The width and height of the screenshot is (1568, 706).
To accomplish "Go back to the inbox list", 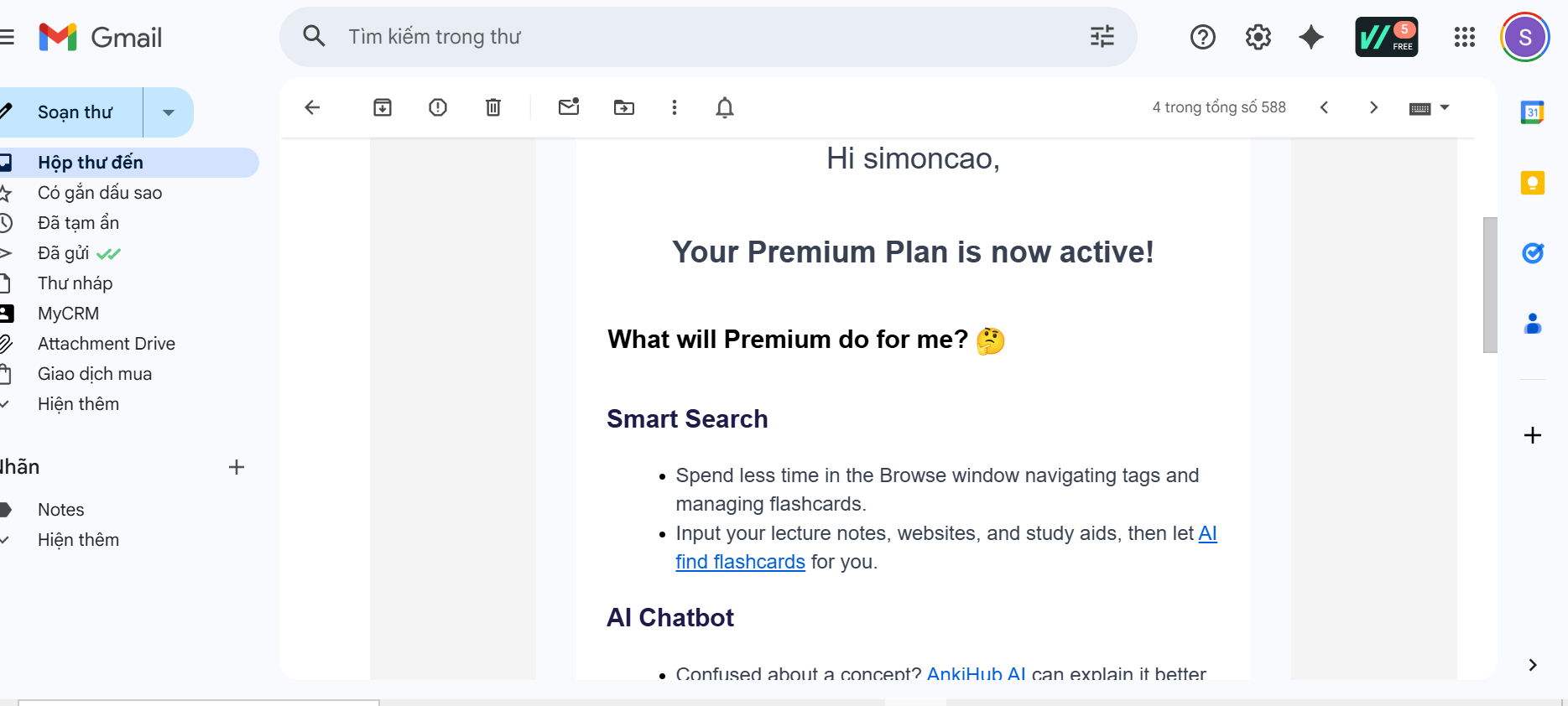I will click(x=312, y=107).
